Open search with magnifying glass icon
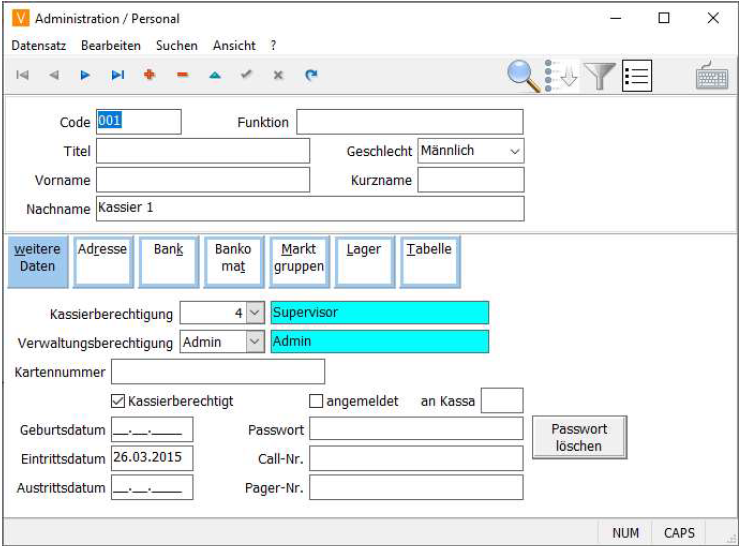 point(523,76)
